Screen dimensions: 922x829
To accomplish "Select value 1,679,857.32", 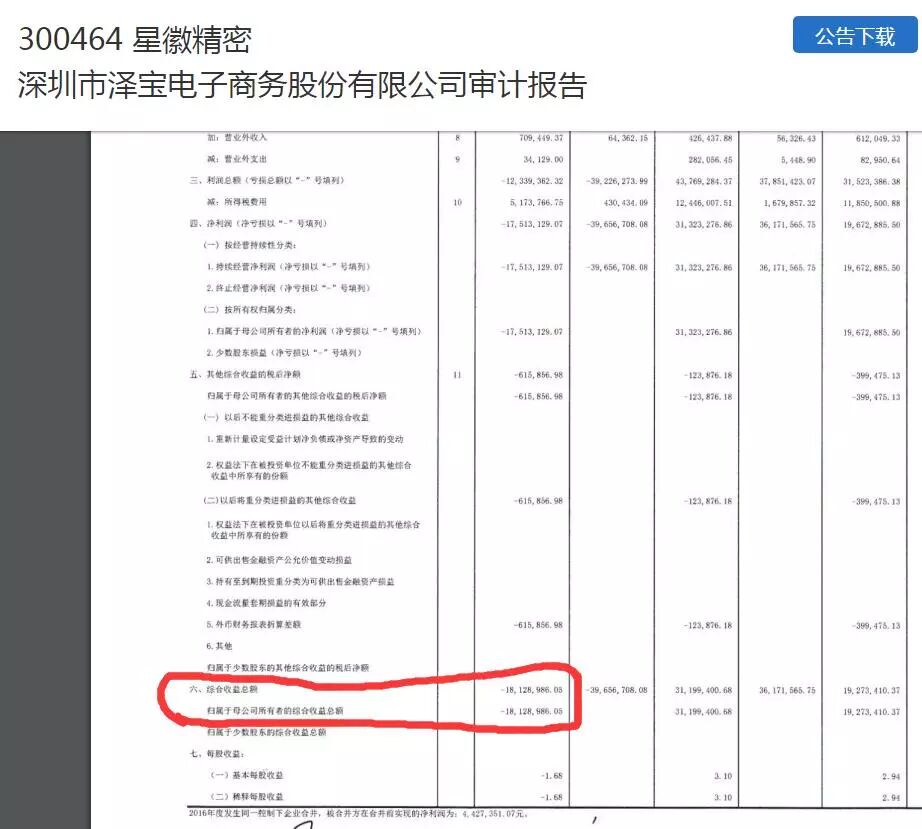I will [x=790, y=203].
